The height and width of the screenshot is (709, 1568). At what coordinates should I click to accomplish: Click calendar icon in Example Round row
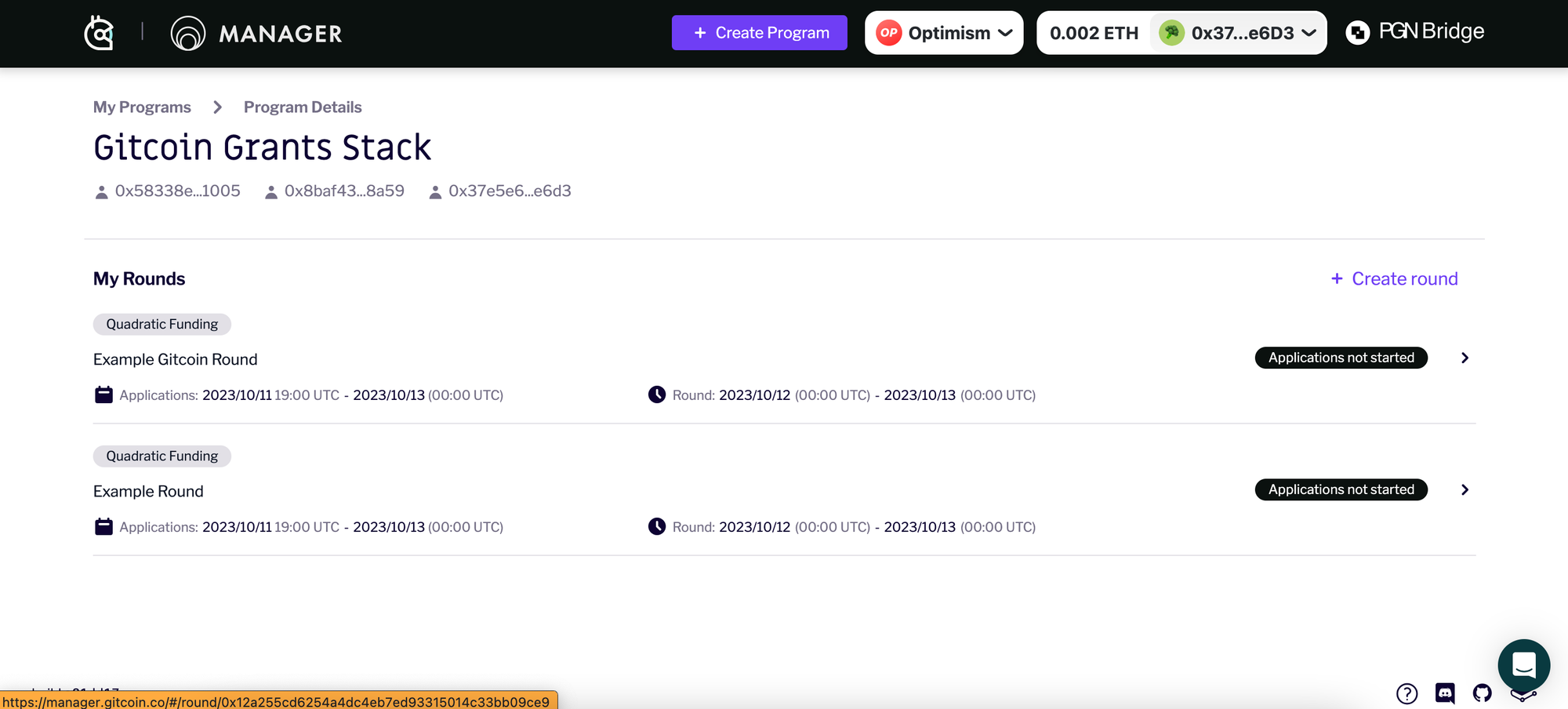click(103, 526)
